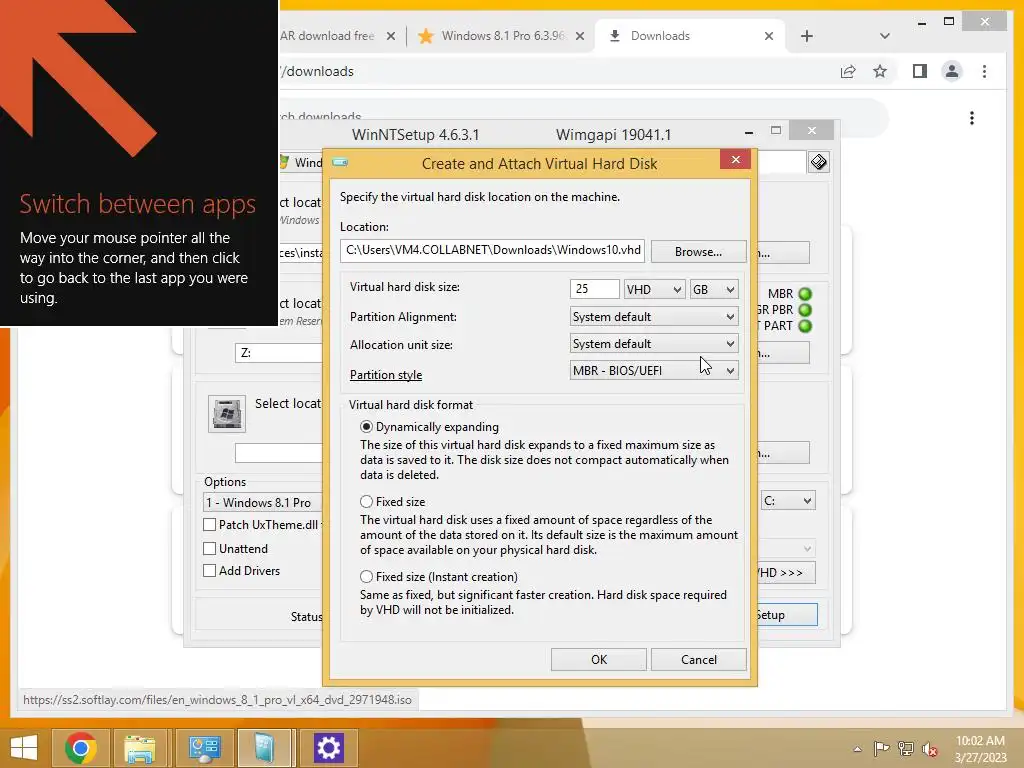1024x768 pixels.
Task: Click Cancel in virtual disk dialog
Action: click(x=699, y=660)
